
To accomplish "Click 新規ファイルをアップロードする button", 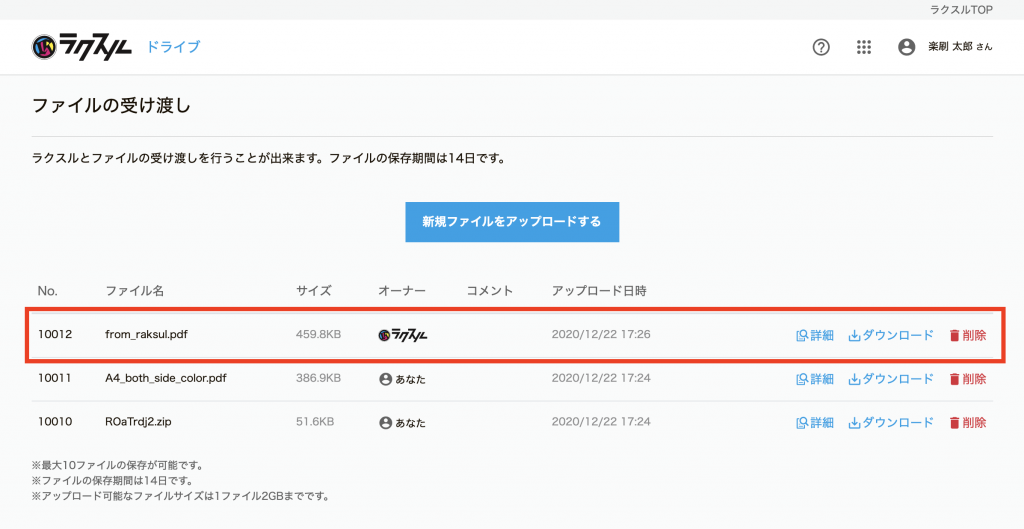I will (512, 222).
